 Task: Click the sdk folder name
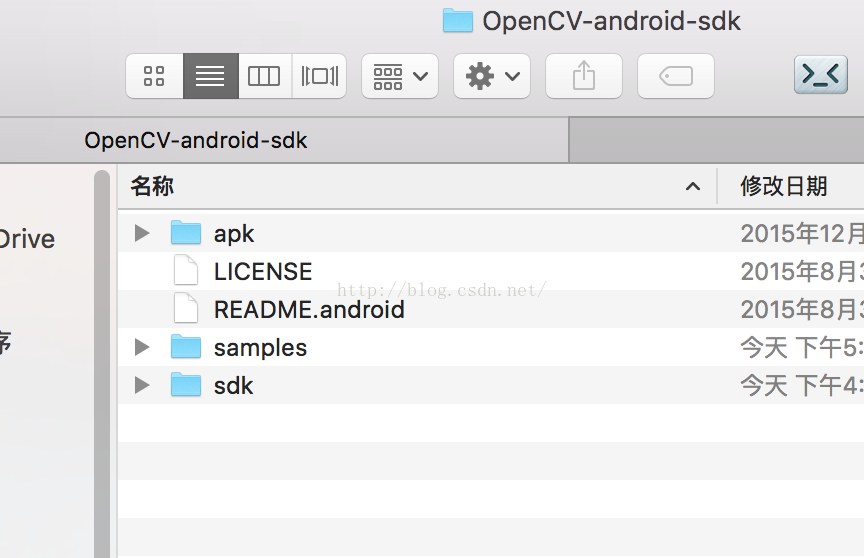(234, 386)
